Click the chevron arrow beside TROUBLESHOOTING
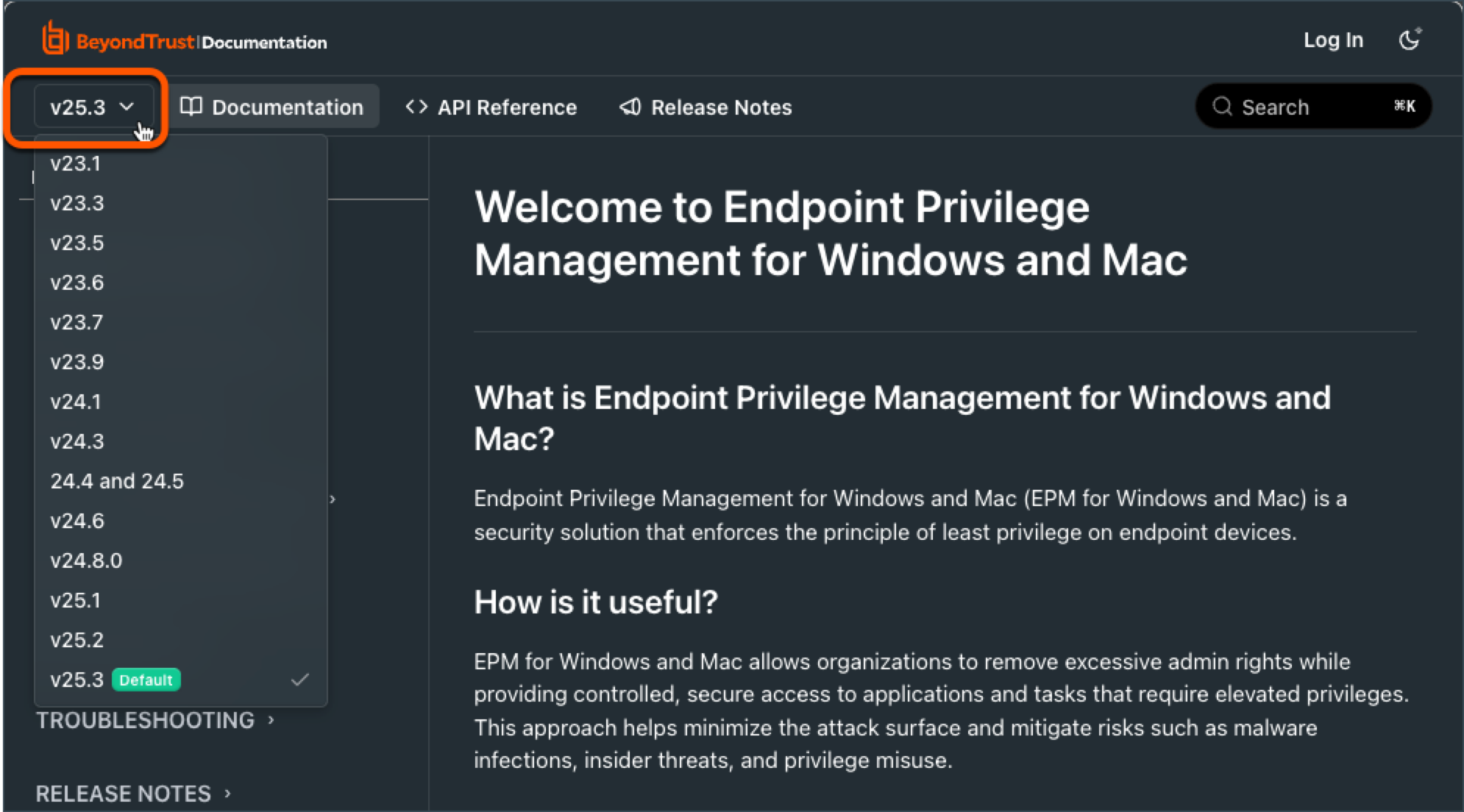 271,720
